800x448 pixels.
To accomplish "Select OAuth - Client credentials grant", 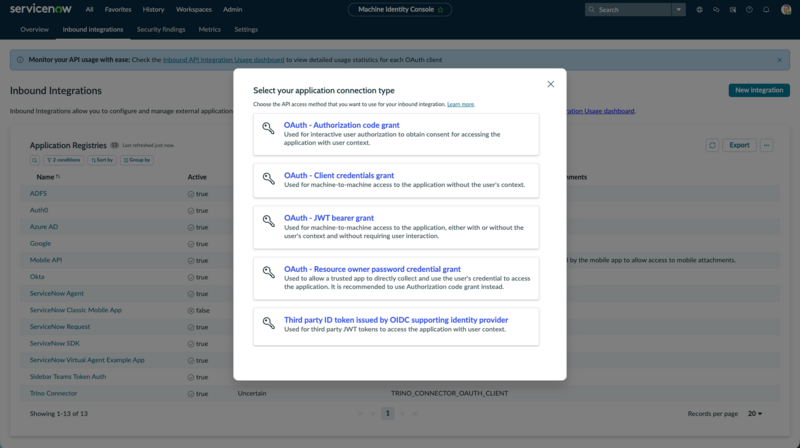I will click(396, 181).
